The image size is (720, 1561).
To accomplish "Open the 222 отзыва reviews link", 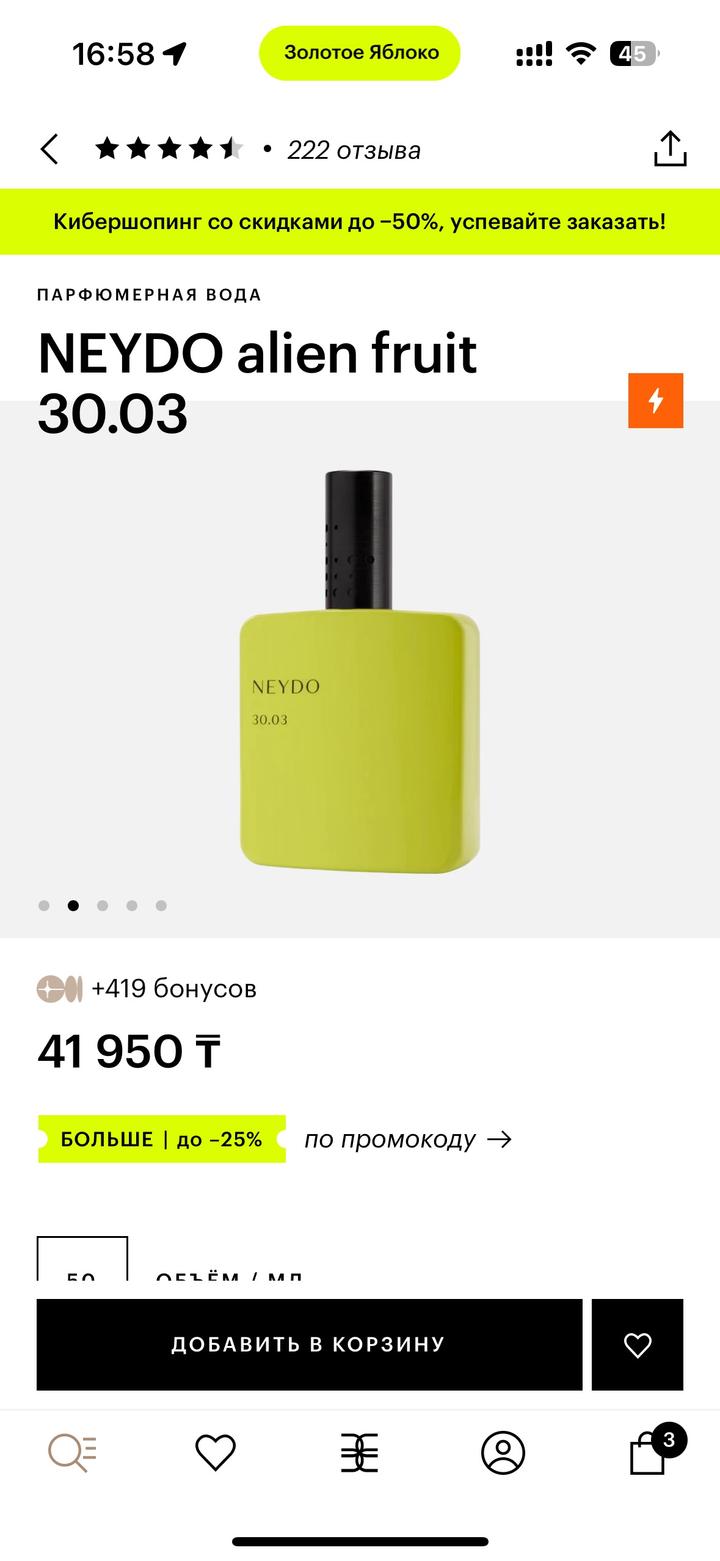I will point(353,150).
